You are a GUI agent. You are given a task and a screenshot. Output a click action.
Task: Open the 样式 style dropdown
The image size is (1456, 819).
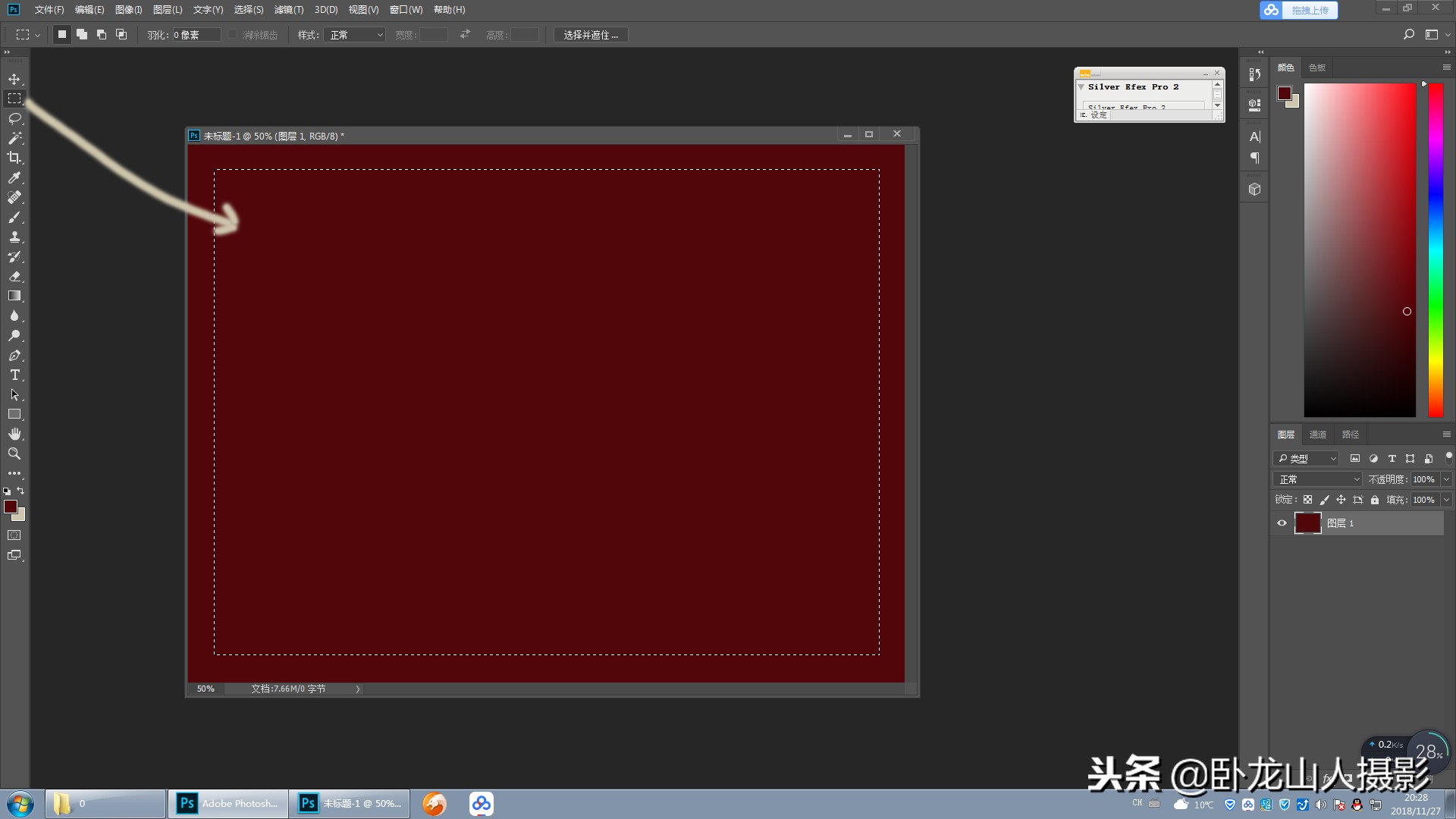pos(355,35)
